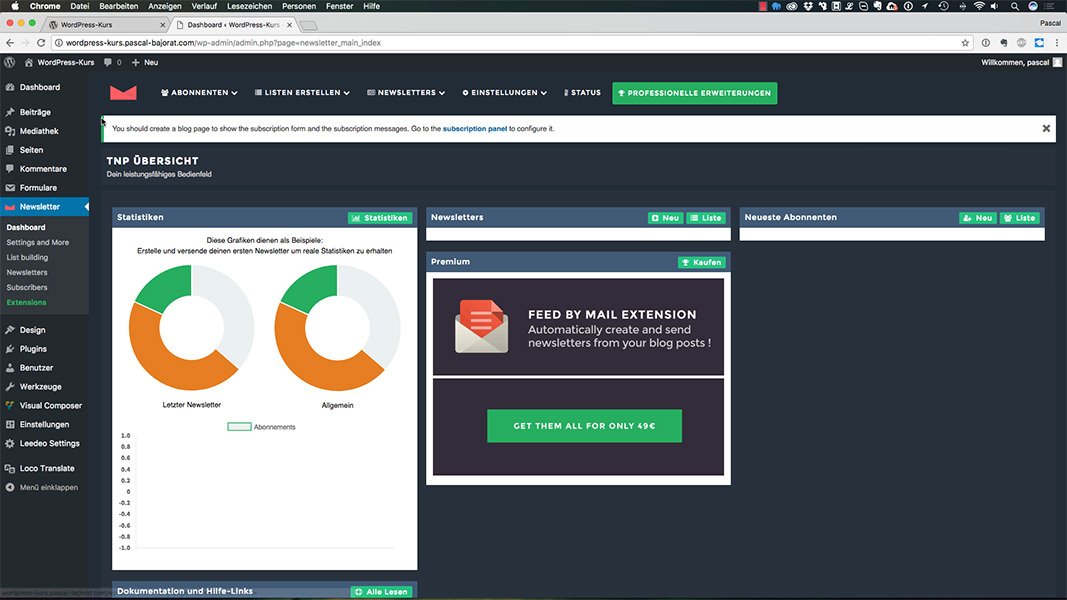
Task: Click the orange segment of Letzter Newsletter chart
Action: pos(170,361)
